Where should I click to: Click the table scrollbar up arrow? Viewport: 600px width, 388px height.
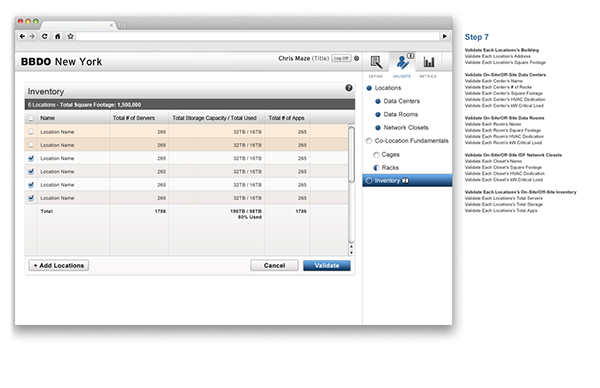tap(351, 247)
